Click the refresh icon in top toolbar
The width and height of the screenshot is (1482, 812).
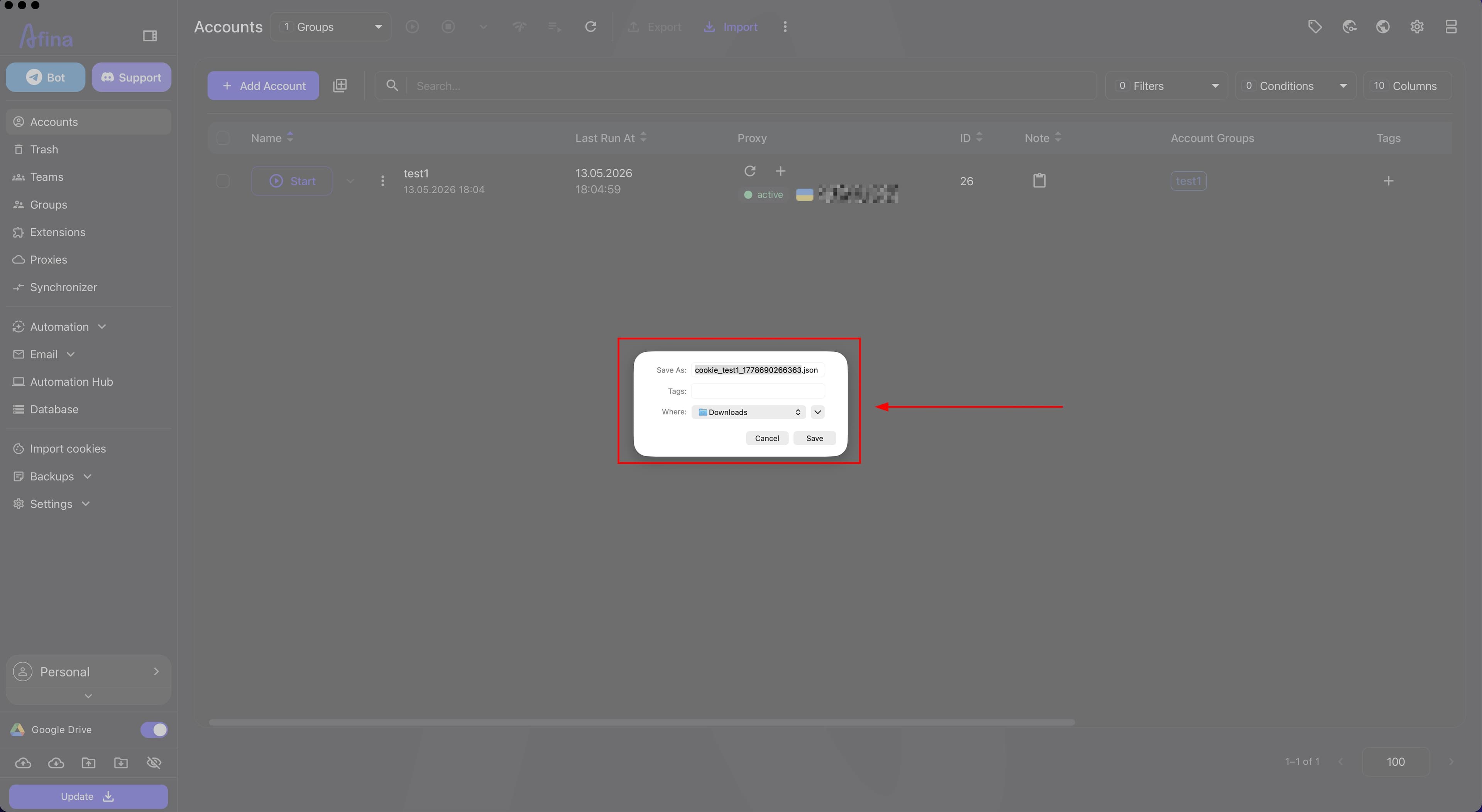click(x=590, y=27)
